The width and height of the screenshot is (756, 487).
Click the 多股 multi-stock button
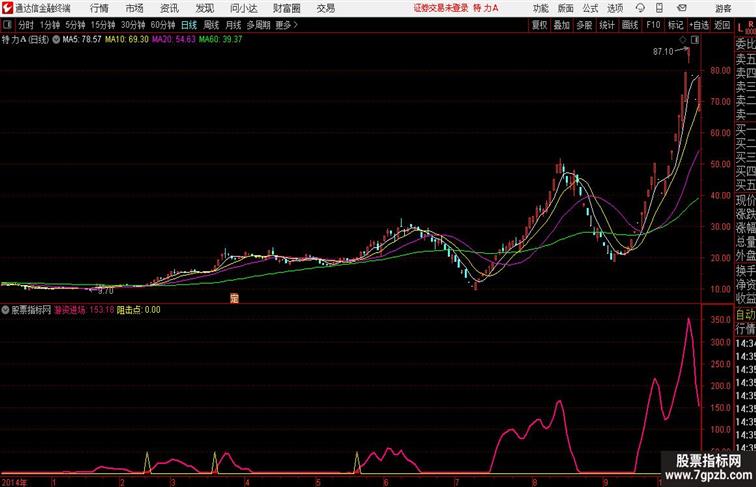[584, 25]
